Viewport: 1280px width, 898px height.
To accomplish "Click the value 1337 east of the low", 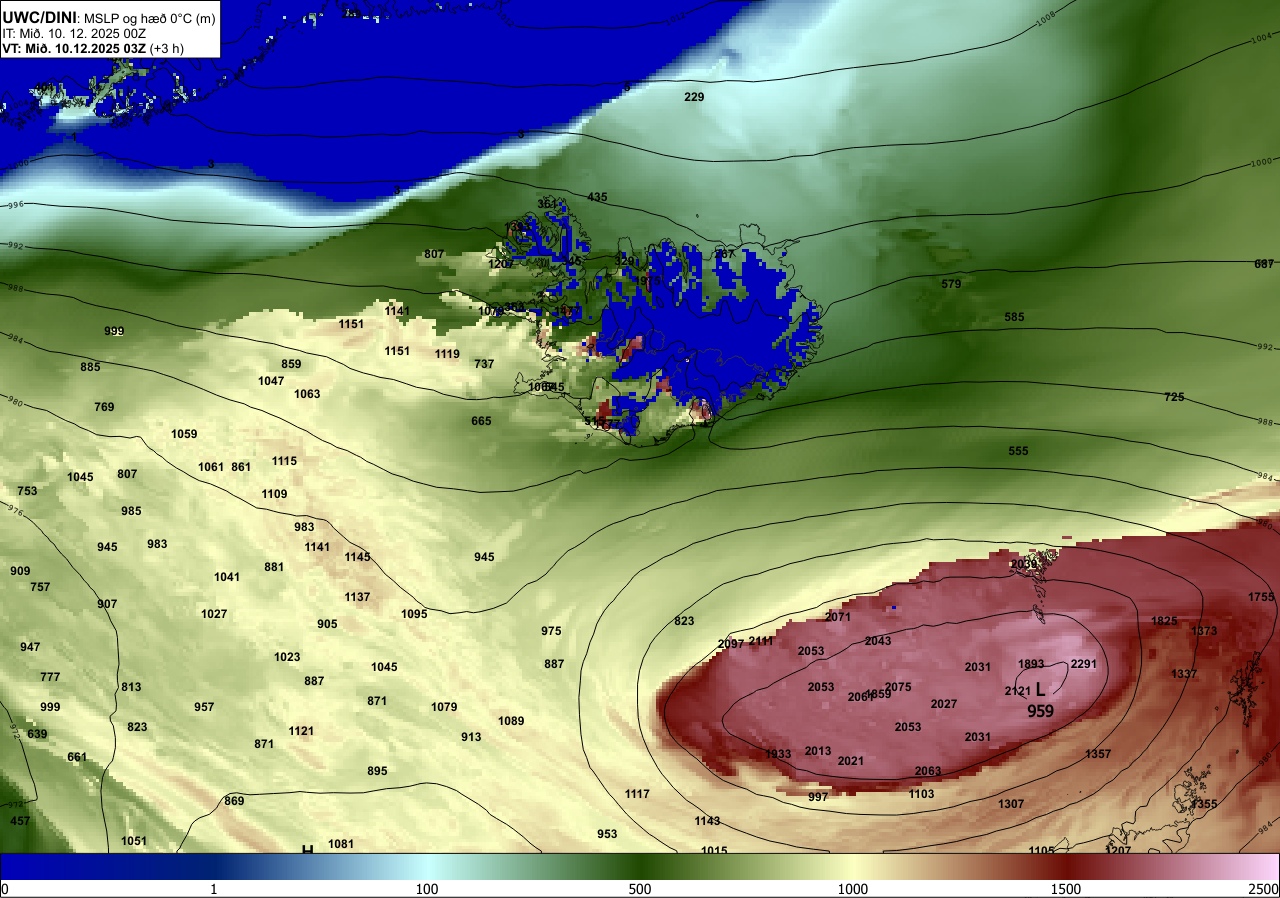I will pyautogui.click(x=1184, y=674).
